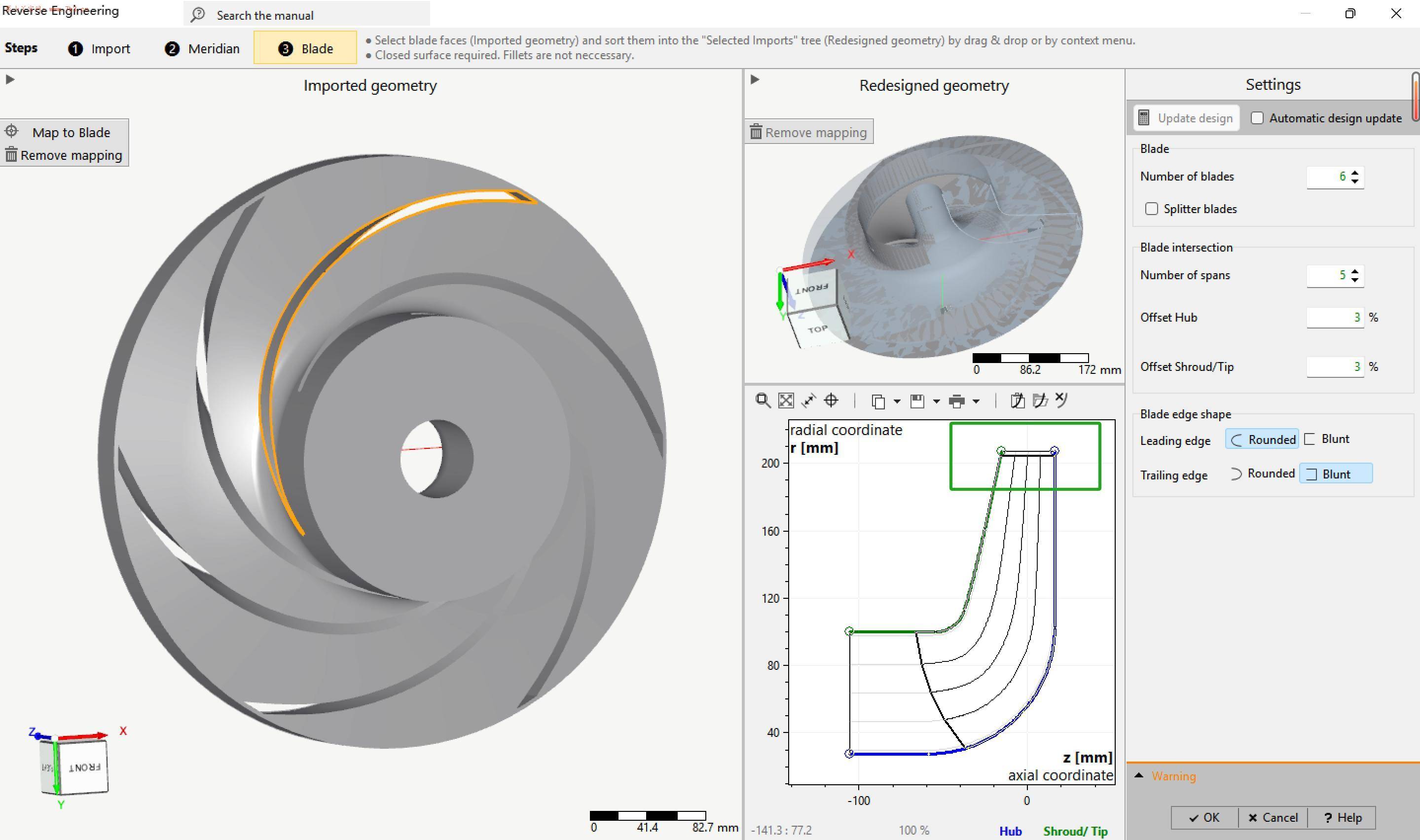The height and width of the screenshot is (840, 1420).
Task: Set Leading edge to Blunt
Action: click(x=1326, y=439)
